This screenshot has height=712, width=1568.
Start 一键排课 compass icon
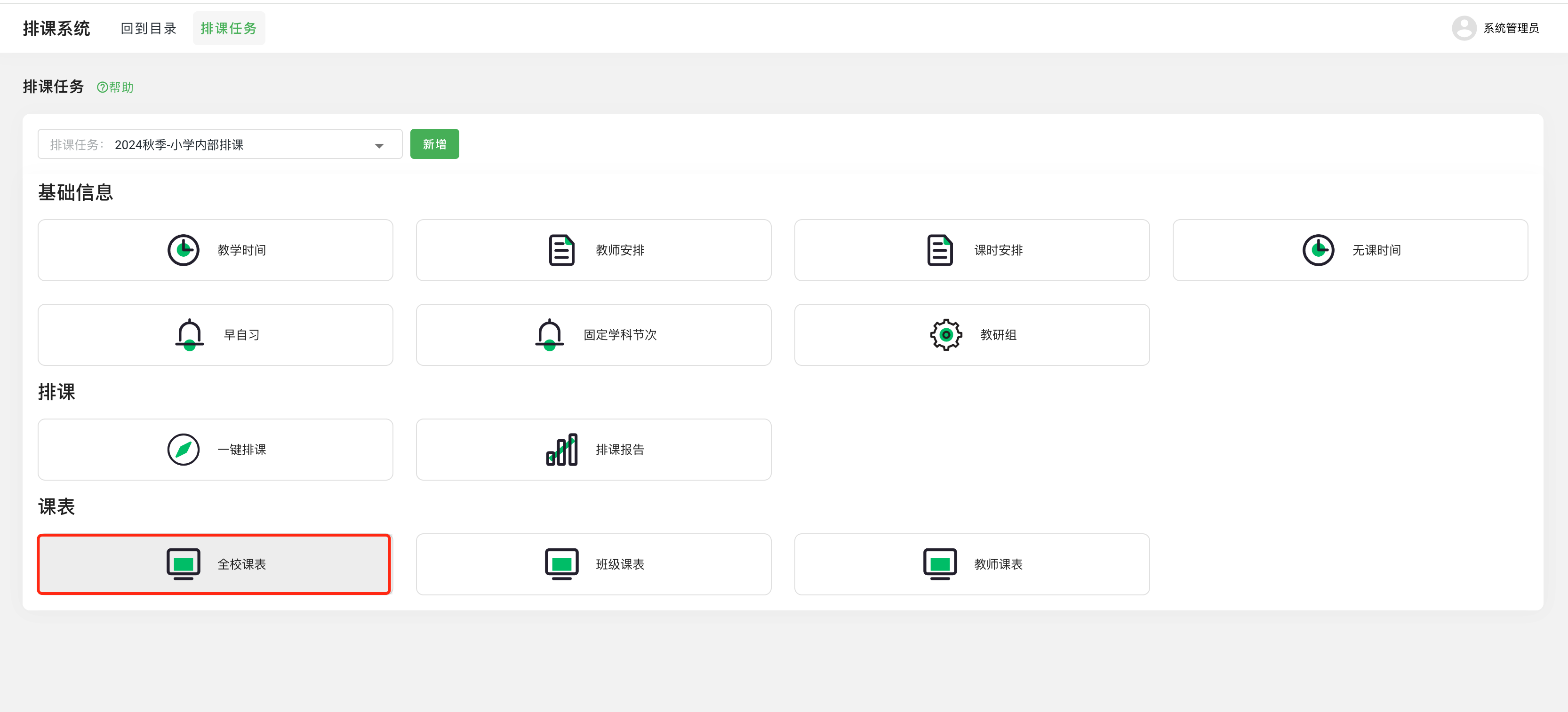(x=183, y=450)
